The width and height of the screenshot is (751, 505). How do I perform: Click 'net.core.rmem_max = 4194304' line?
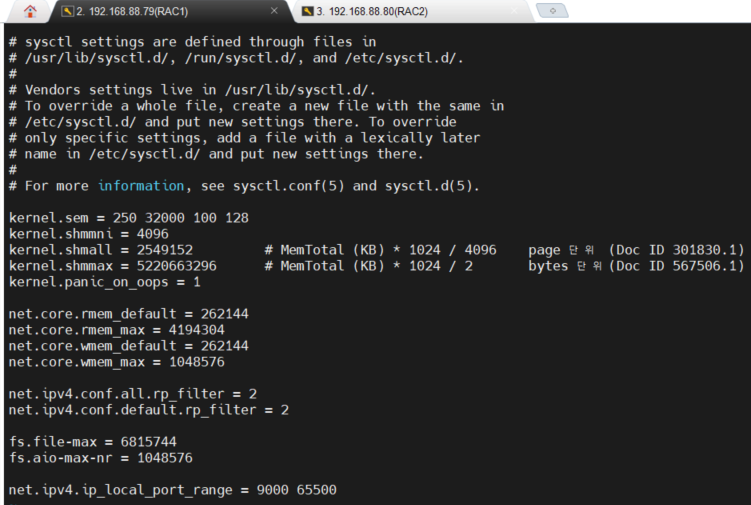point(117,330)
